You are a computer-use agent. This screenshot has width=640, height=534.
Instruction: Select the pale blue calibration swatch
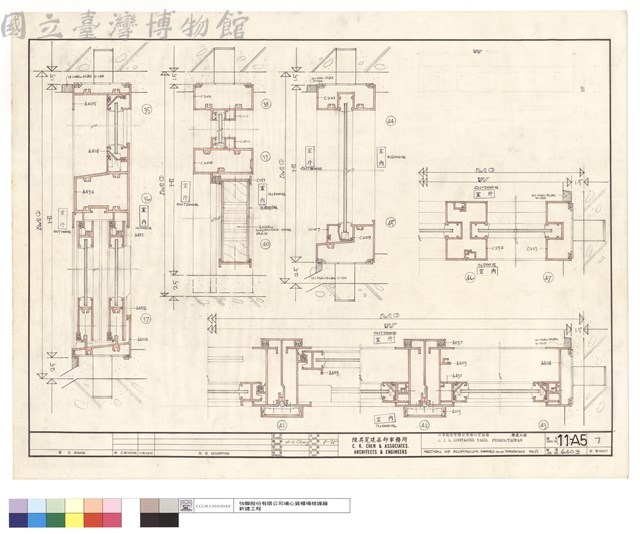(x=37, y=505)
